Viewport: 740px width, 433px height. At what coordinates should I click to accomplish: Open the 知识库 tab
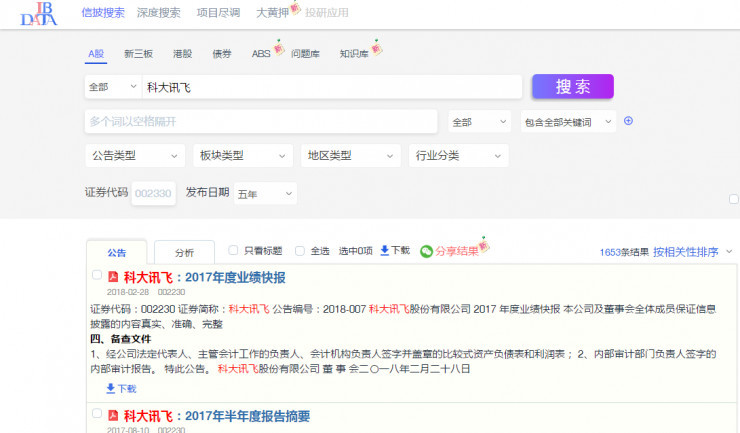(x=354, y=54)
